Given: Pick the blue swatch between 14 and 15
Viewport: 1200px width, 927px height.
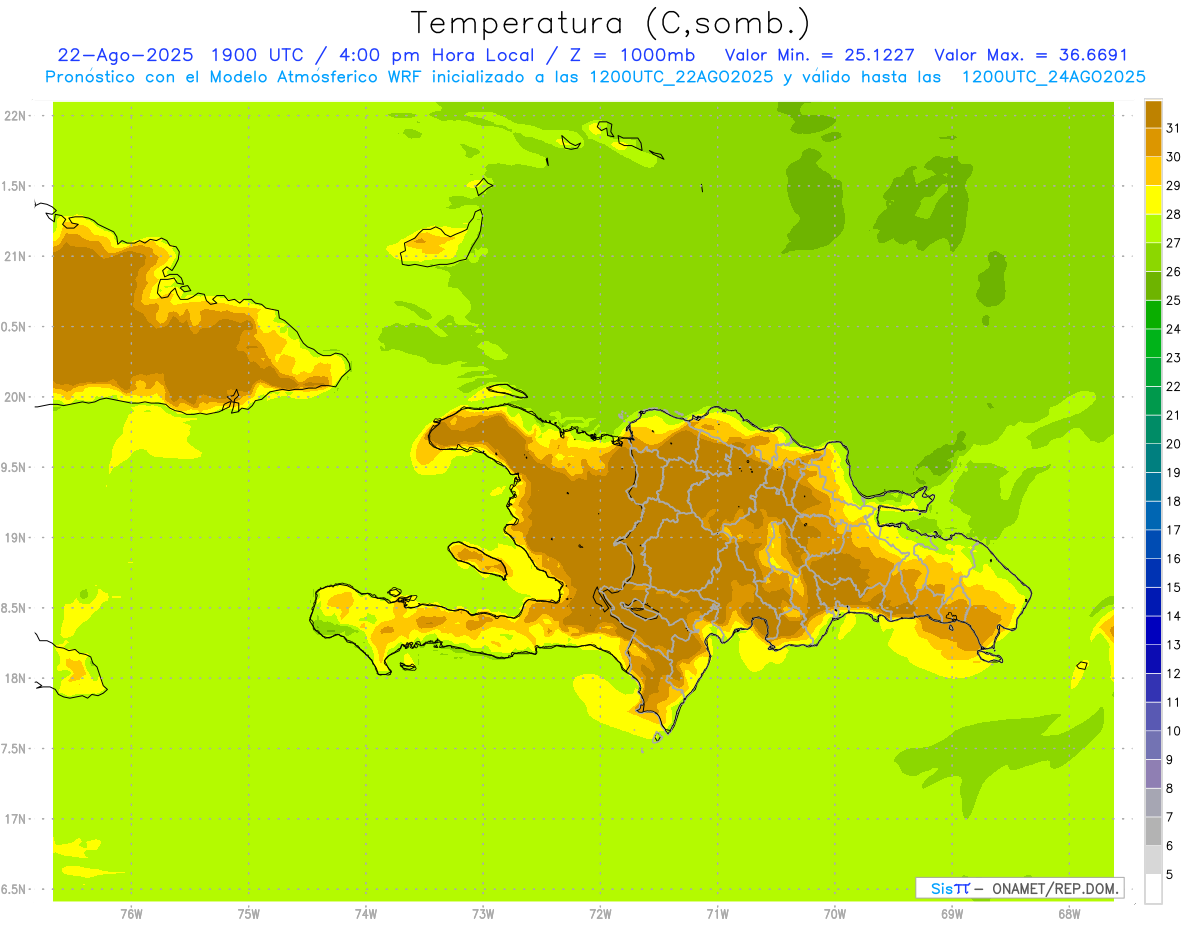Looking at the screenshot, I should (x=1153, y=602).
